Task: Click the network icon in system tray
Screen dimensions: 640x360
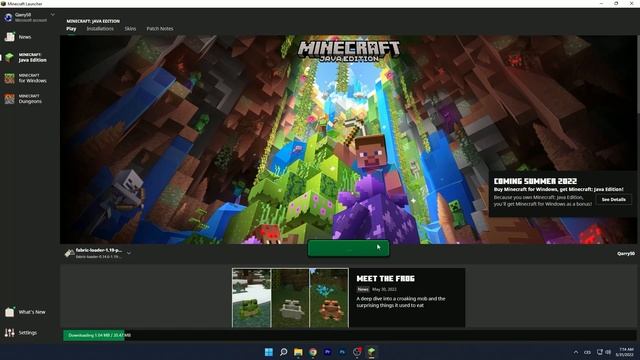Action: [x=600, y=352]
